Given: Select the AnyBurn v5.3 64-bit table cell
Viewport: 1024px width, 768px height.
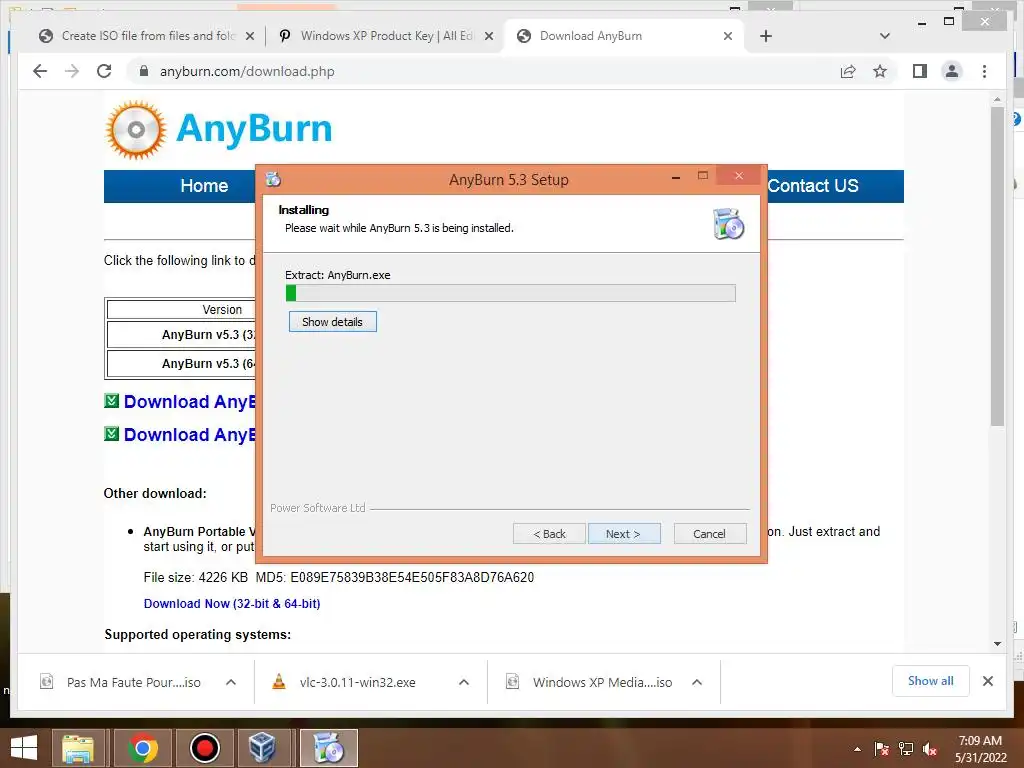Looking at the screenshot, I should (x=182, y=364).
